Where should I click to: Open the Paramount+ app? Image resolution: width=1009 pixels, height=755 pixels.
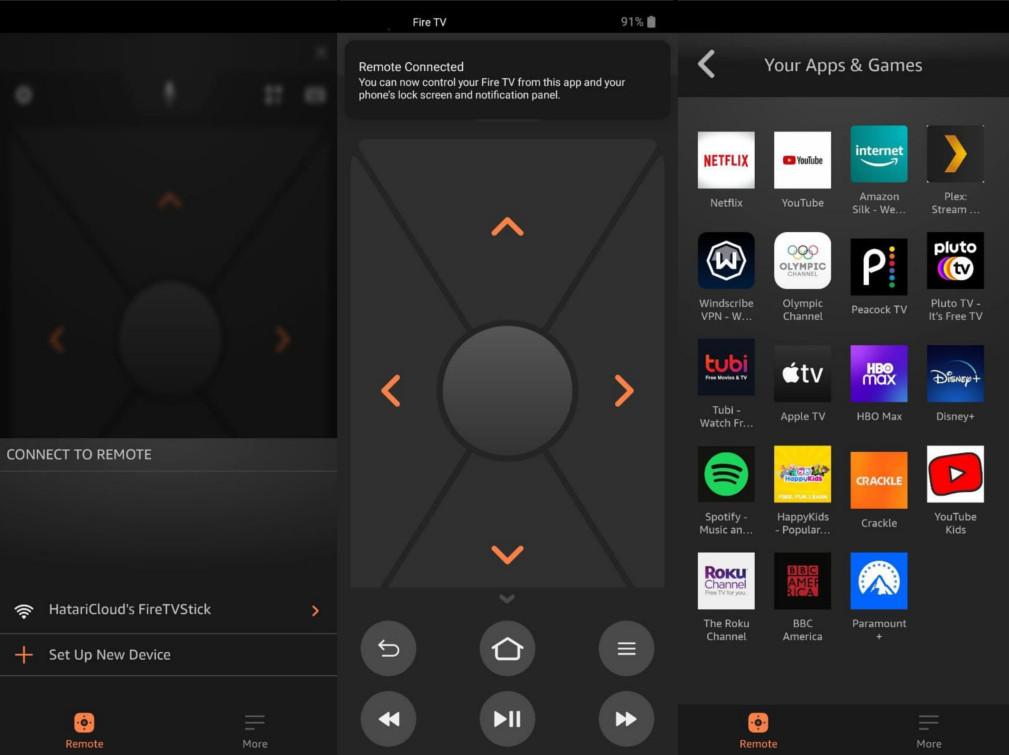coord(879,581)
